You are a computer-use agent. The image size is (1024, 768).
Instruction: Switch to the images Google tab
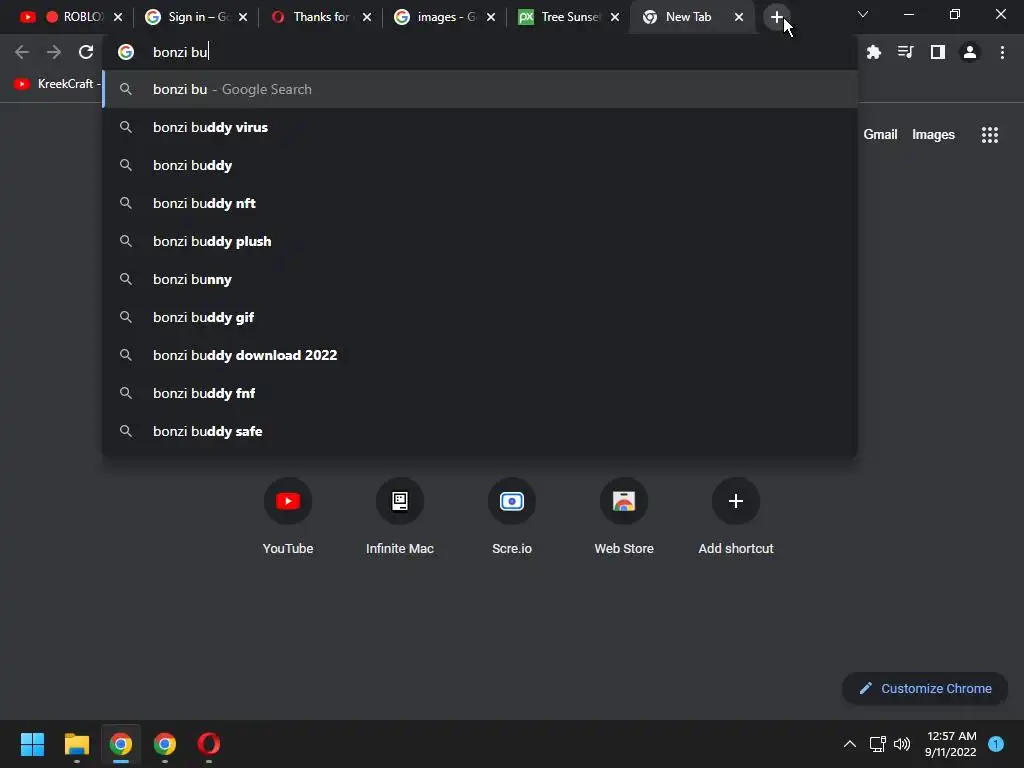[444, 17]
